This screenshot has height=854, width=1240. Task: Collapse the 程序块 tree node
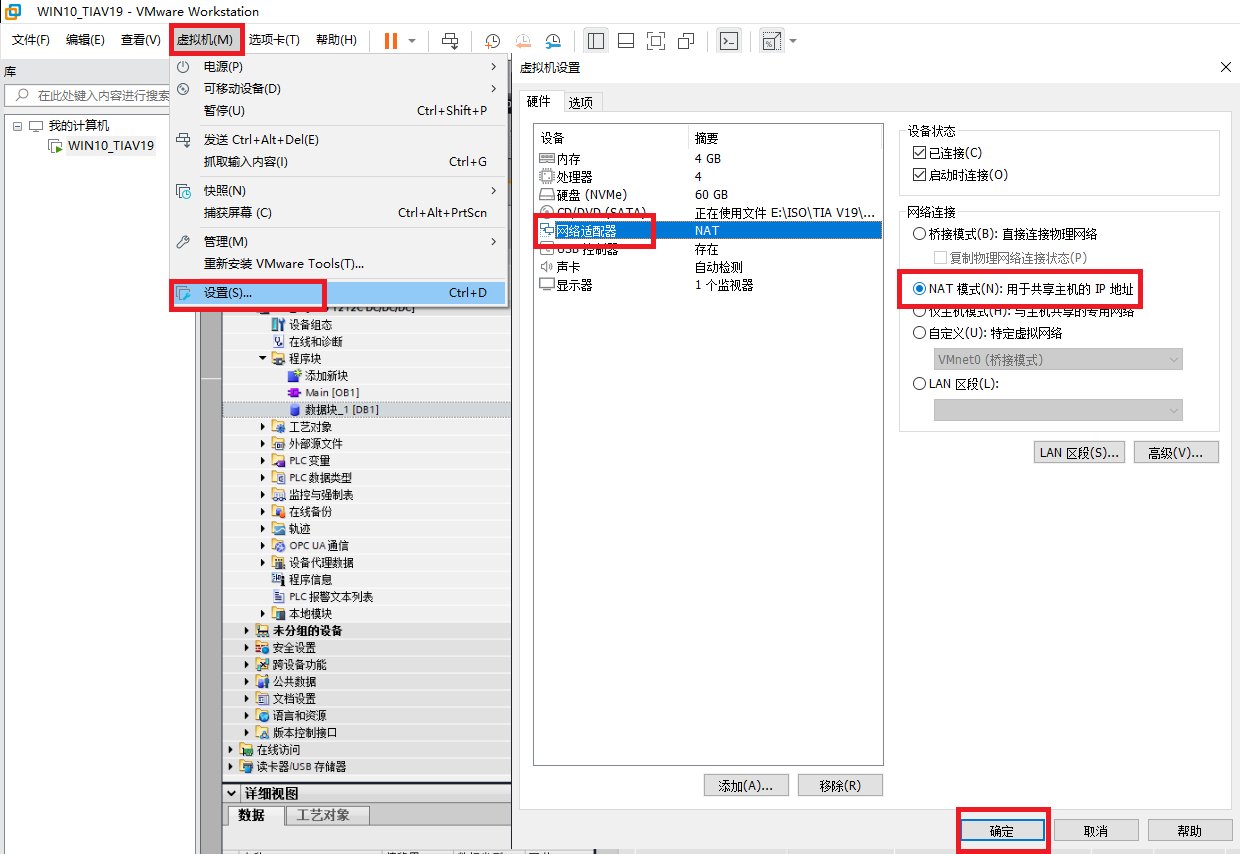coord(264,359)
